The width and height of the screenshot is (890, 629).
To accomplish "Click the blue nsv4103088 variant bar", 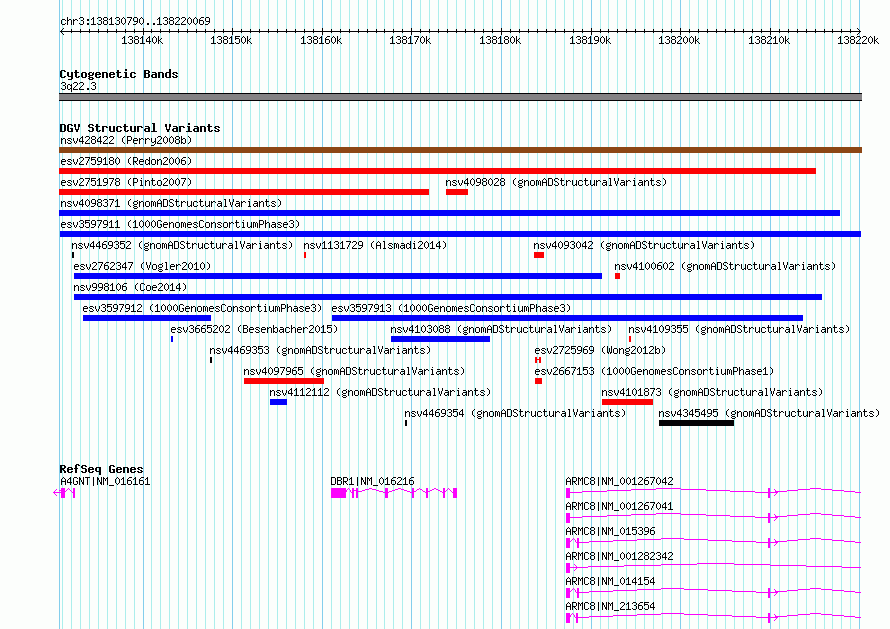I will [440, 339].
